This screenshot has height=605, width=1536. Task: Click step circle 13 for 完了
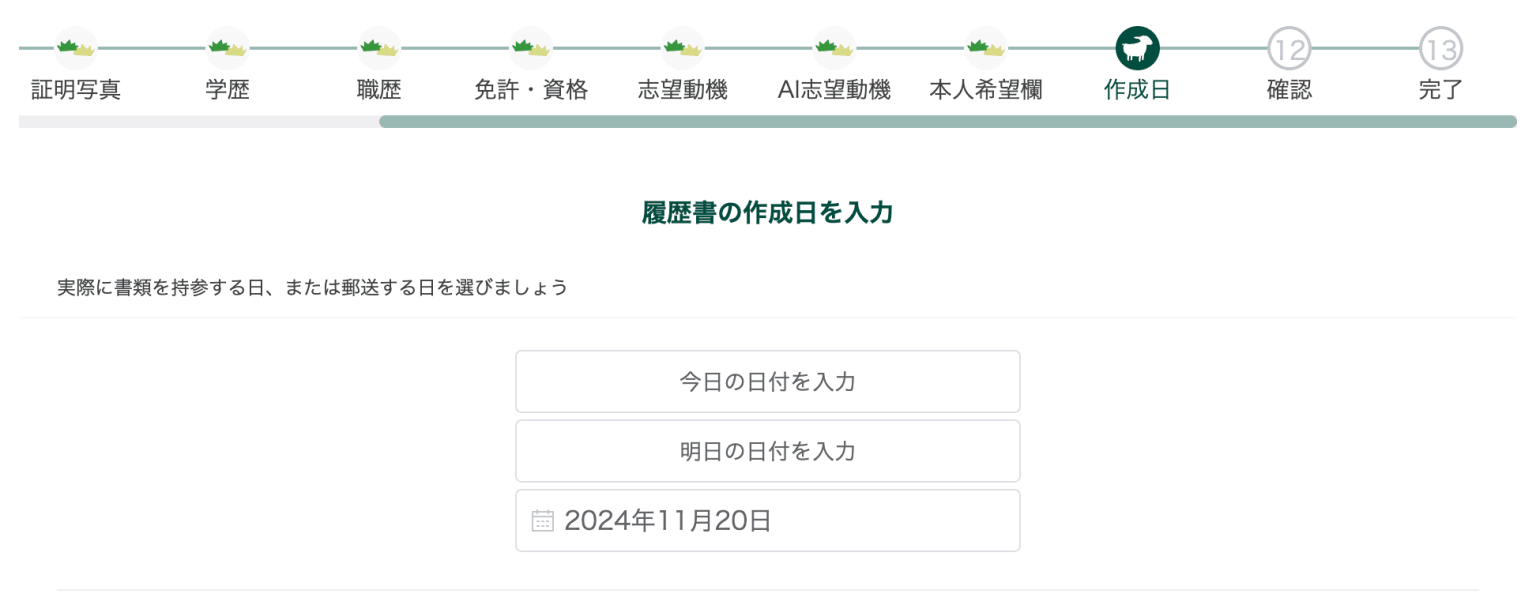tap(1440, 48)
